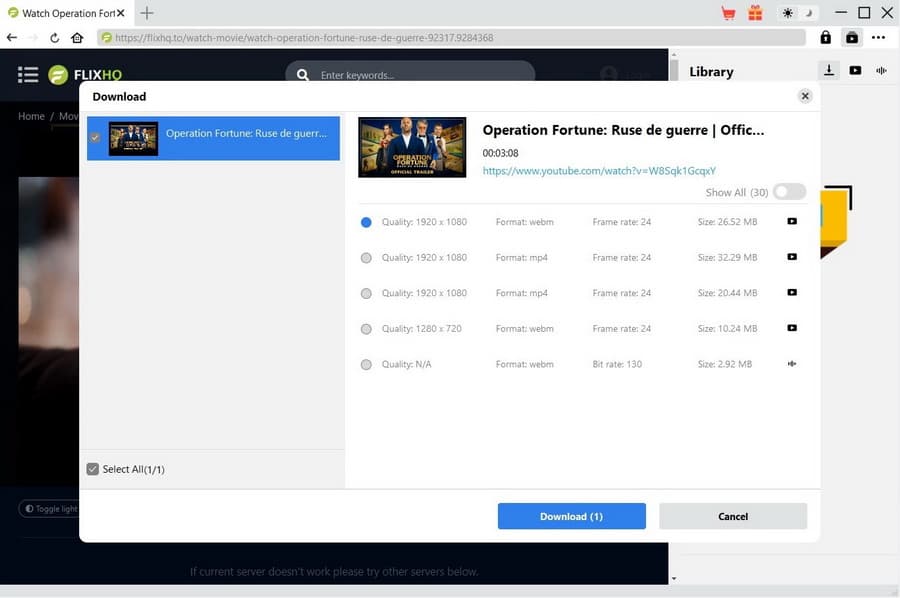
Task: Show audio files in Library
Action: [881, 71]
